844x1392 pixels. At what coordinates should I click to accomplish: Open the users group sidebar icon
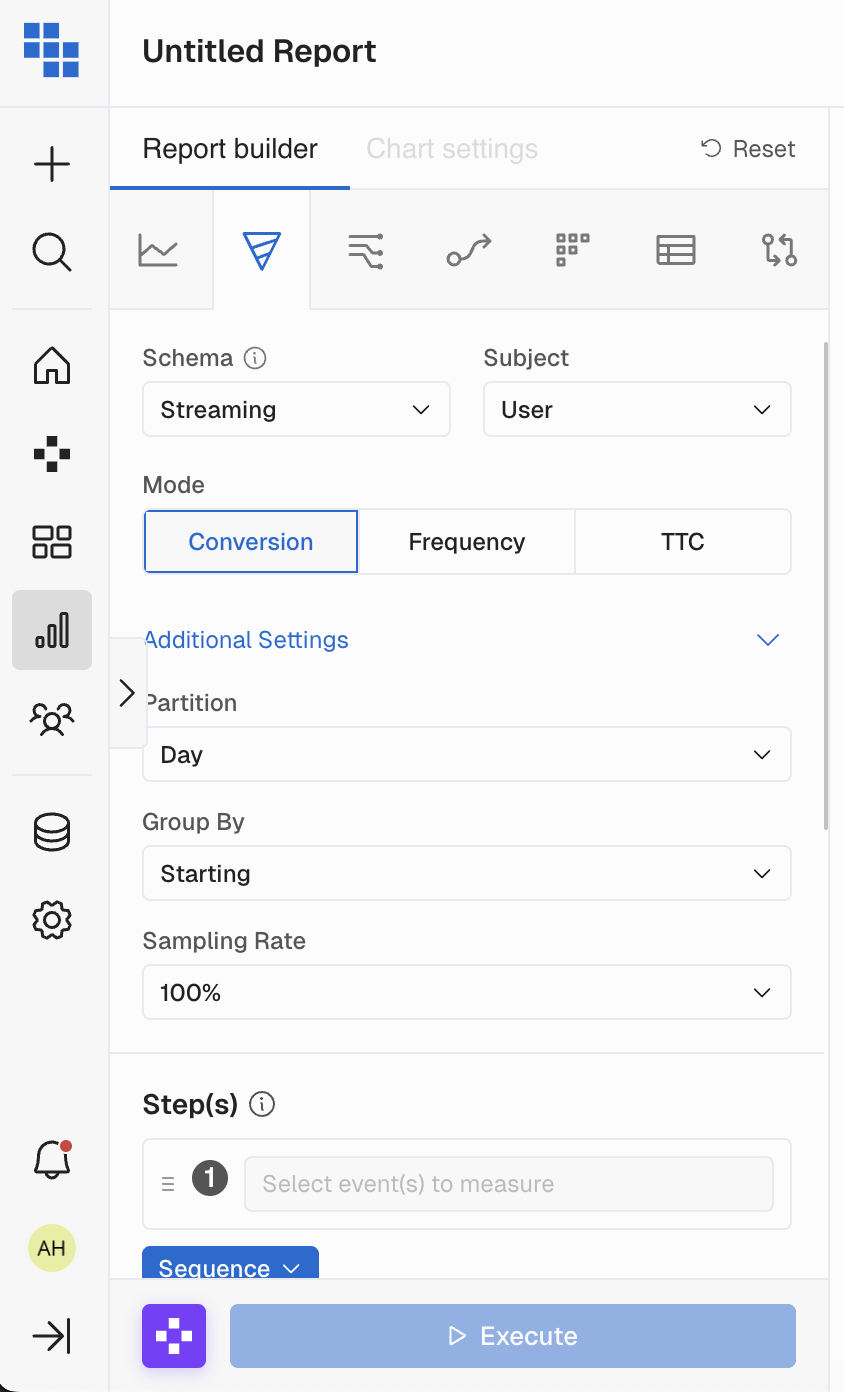tap(52, 718)
